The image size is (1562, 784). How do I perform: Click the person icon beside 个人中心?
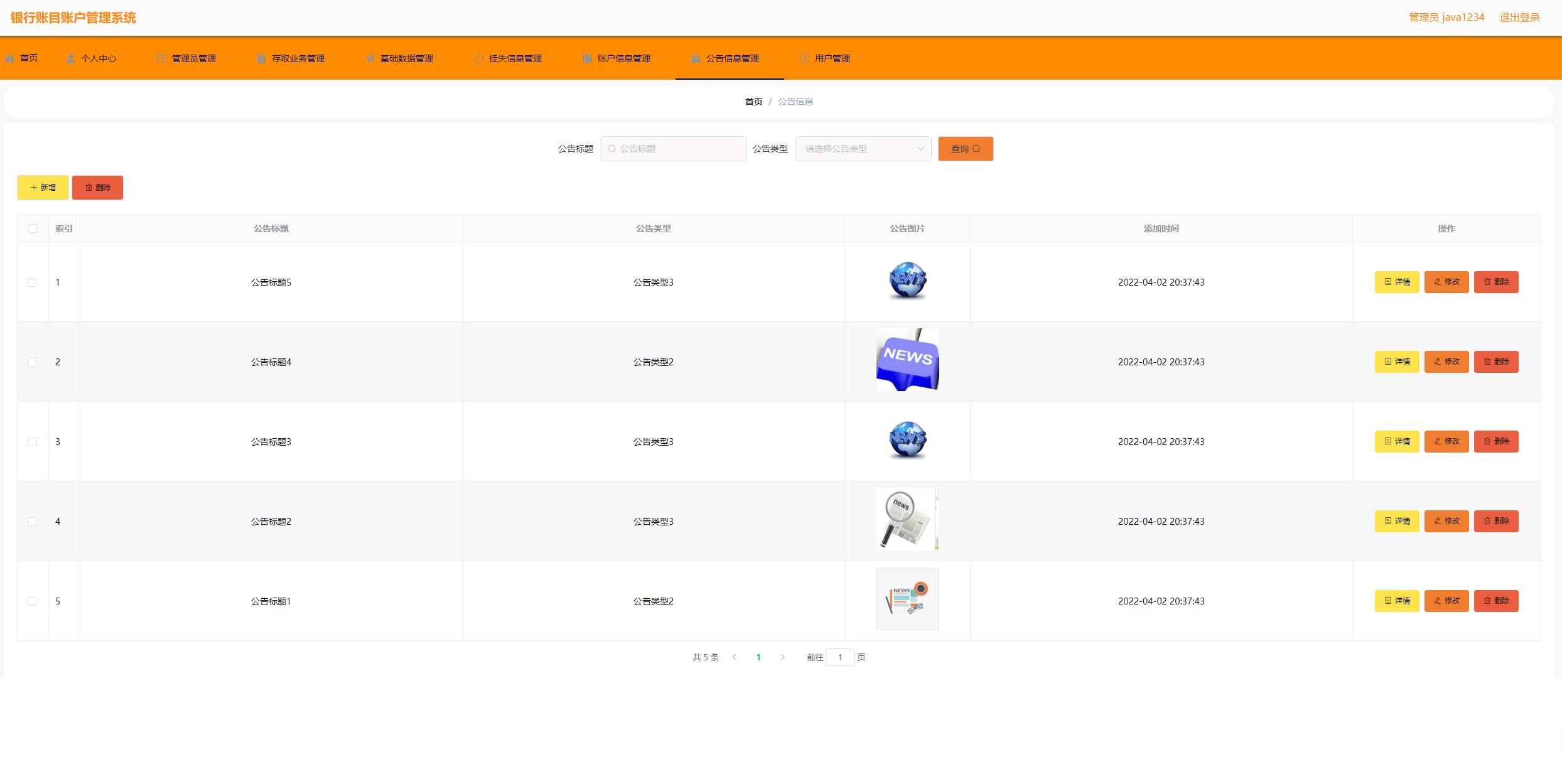(70, 58)
